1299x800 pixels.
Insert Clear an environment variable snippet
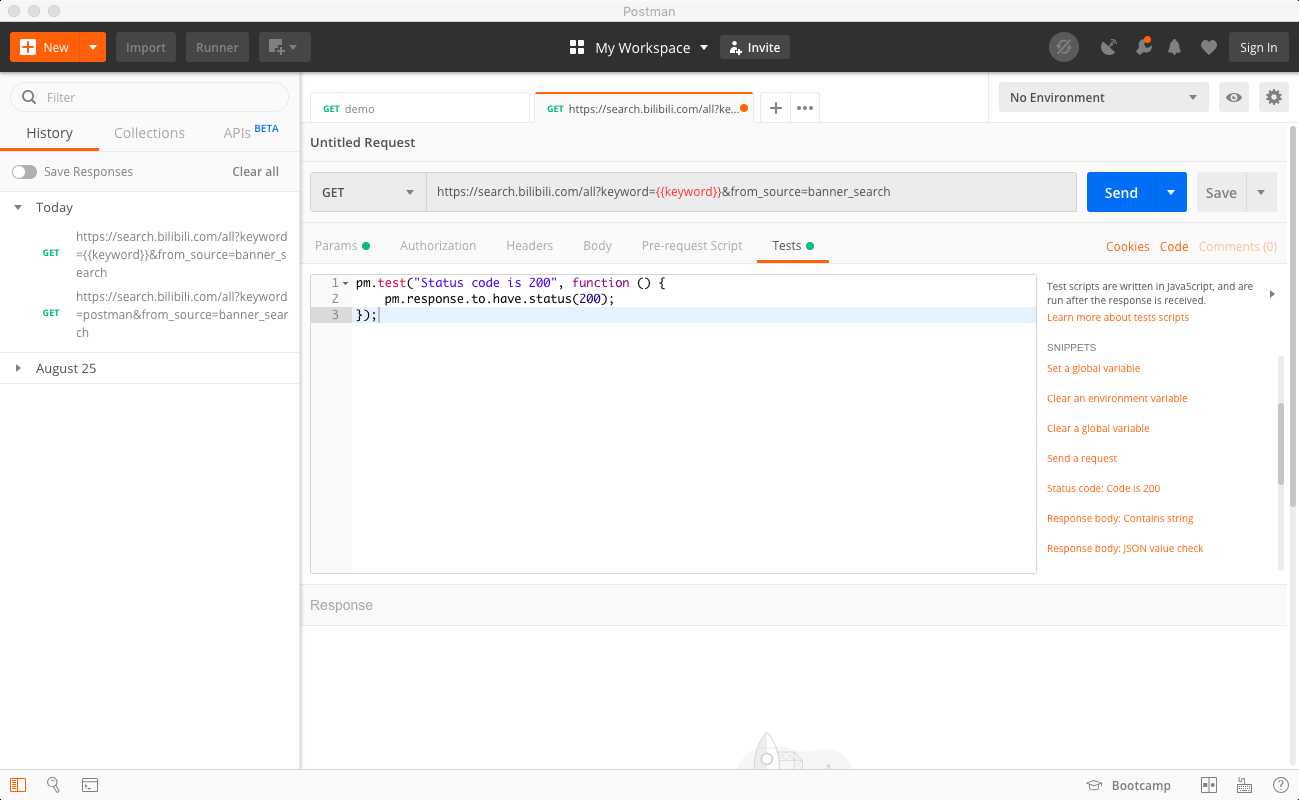click(x=1117, y=398)
